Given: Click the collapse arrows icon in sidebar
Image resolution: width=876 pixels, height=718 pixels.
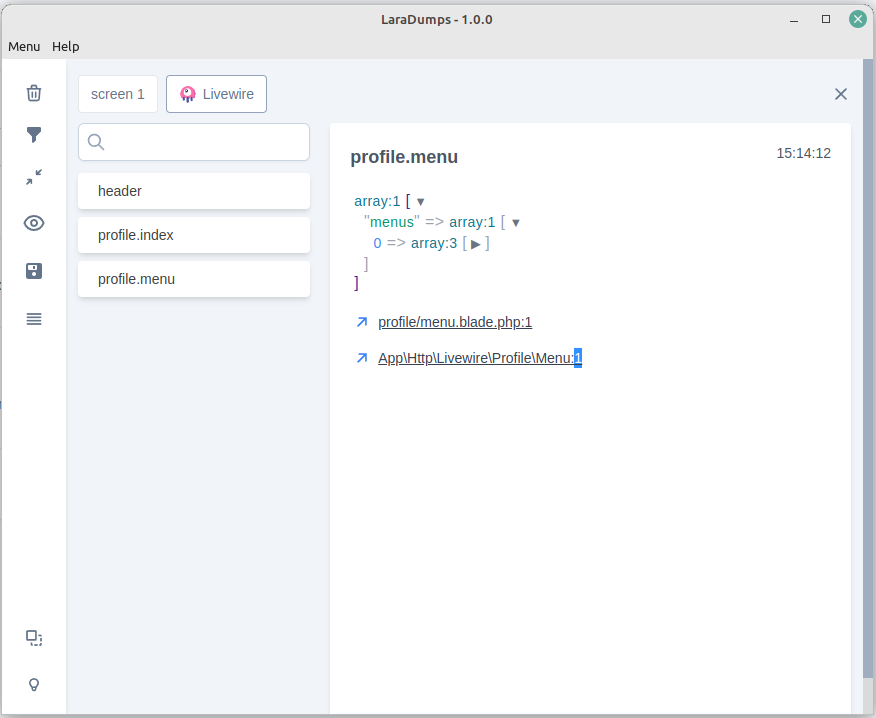Looking at the screenshot, I should [34, 177].
